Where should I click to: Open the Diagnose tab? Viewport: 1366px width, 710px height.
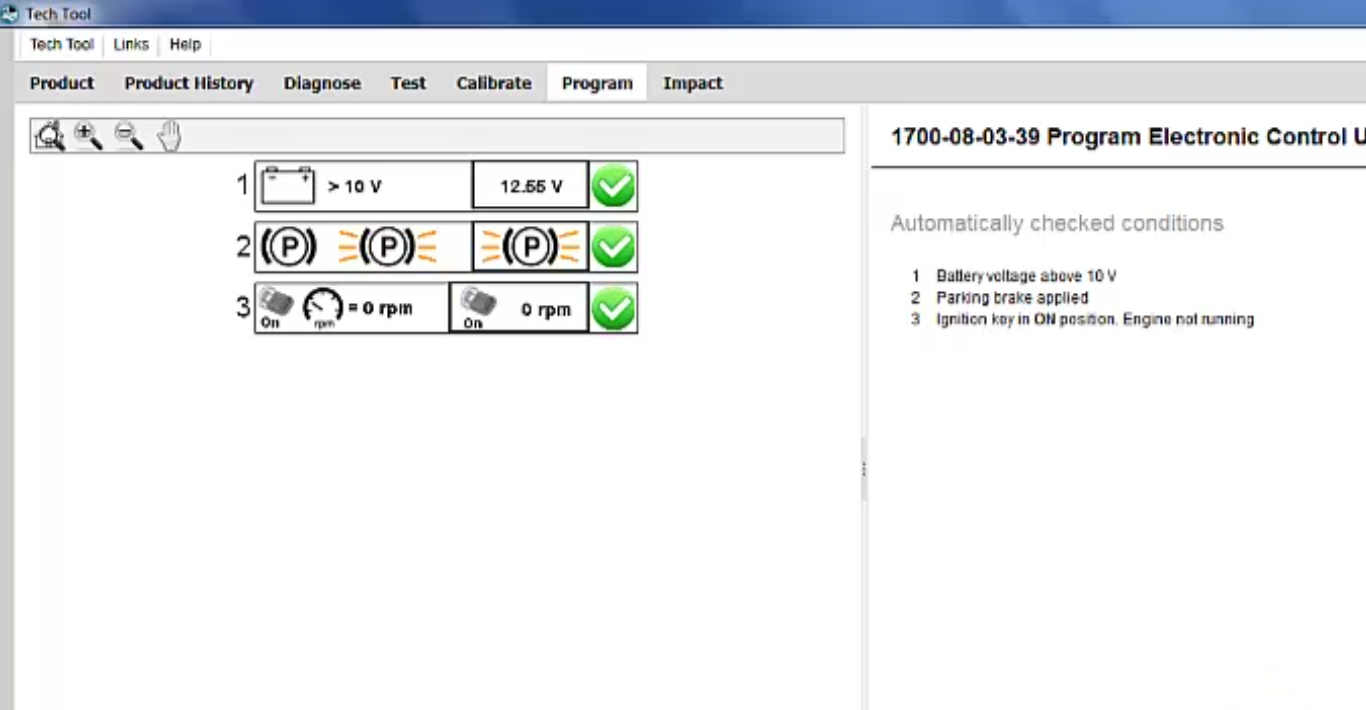click(x=322, y=83)
